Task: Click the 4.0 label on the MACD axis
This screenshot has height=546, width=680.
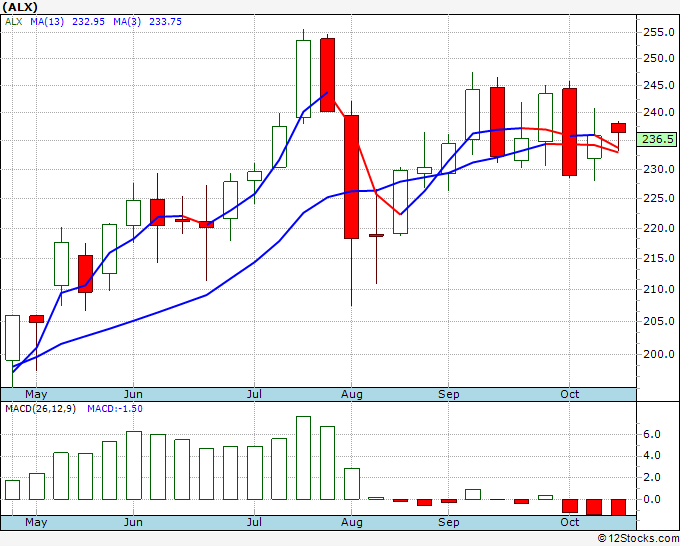Action: [651, 456]
